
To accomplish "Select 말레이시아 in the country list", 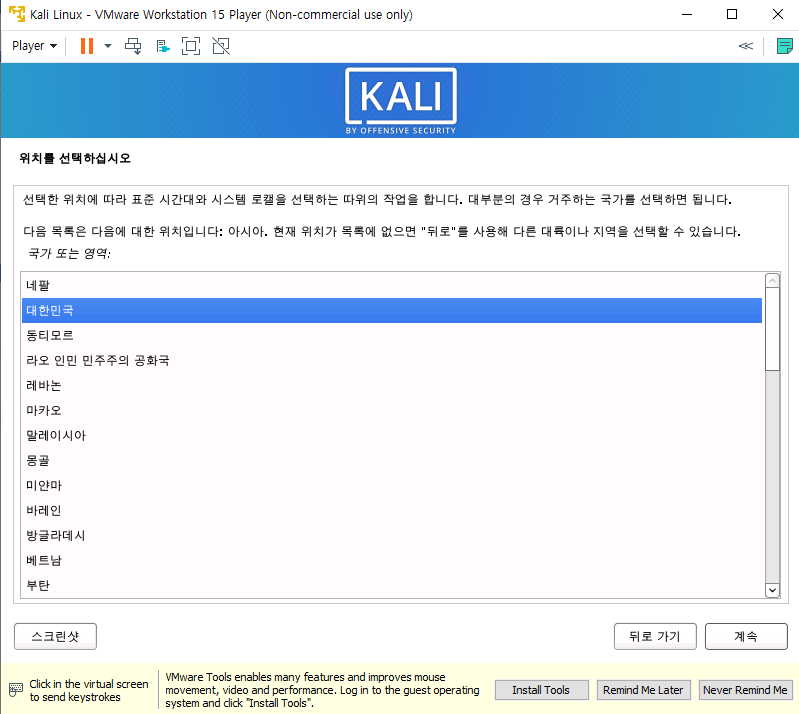I will click(392, 435).
